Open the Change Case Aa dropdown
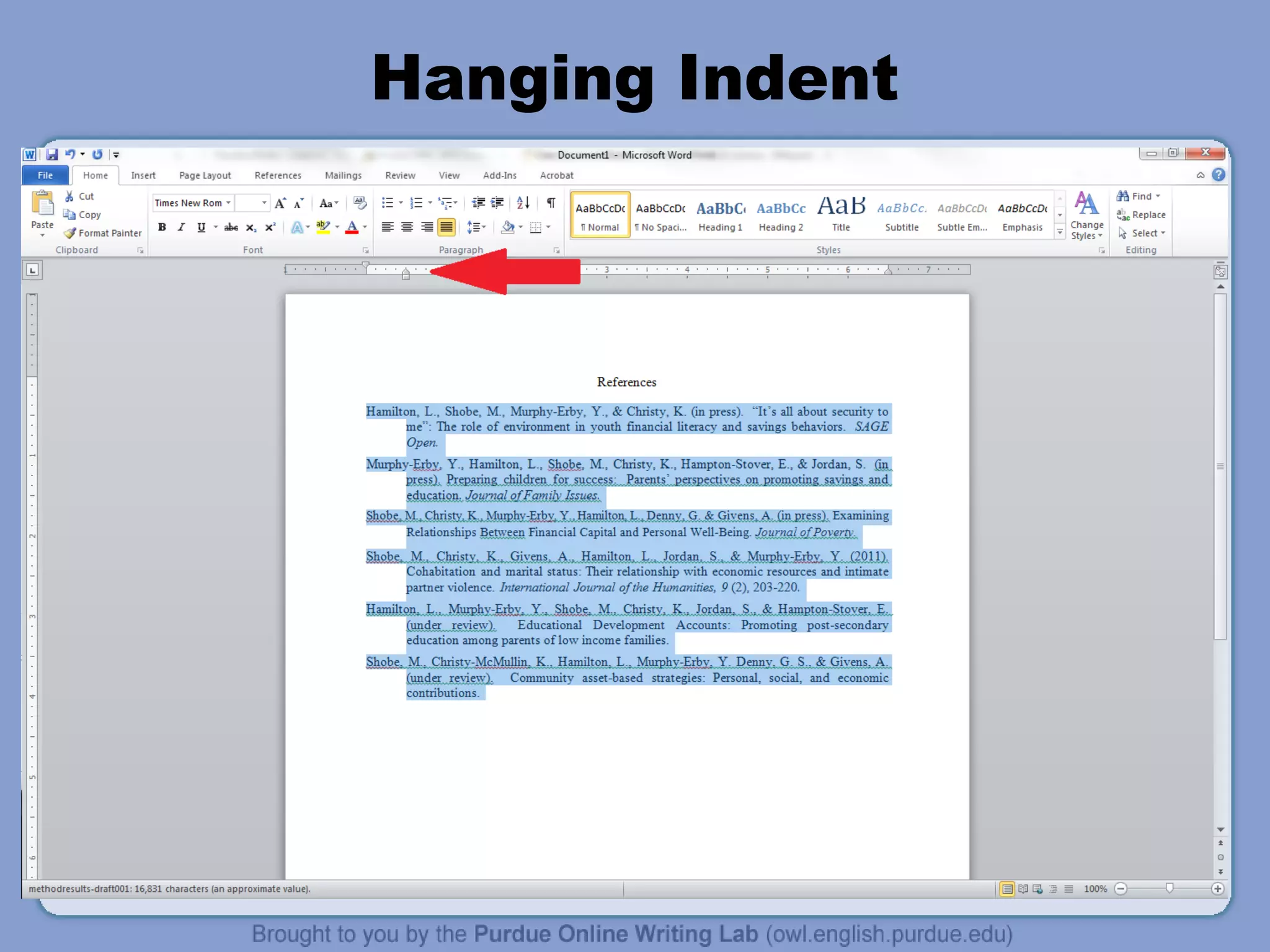Viewport: 1270px width, 952px height. pos(329,203)
